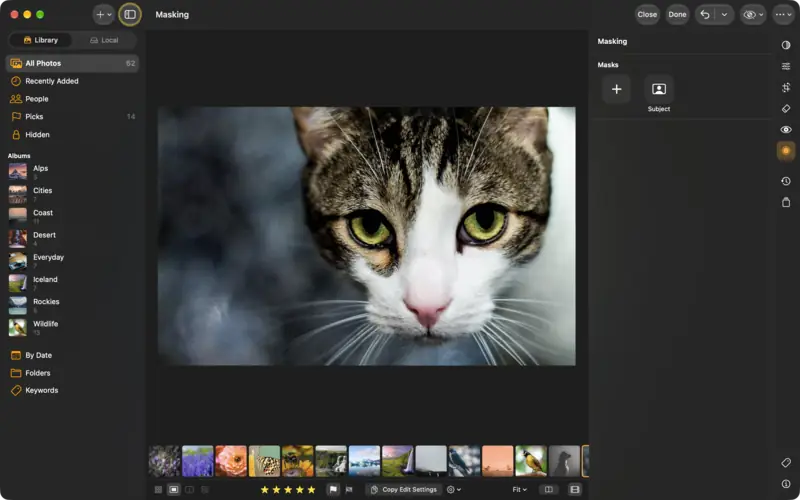
Task: Open the edit History clock icon
Action: pos(786,181)
